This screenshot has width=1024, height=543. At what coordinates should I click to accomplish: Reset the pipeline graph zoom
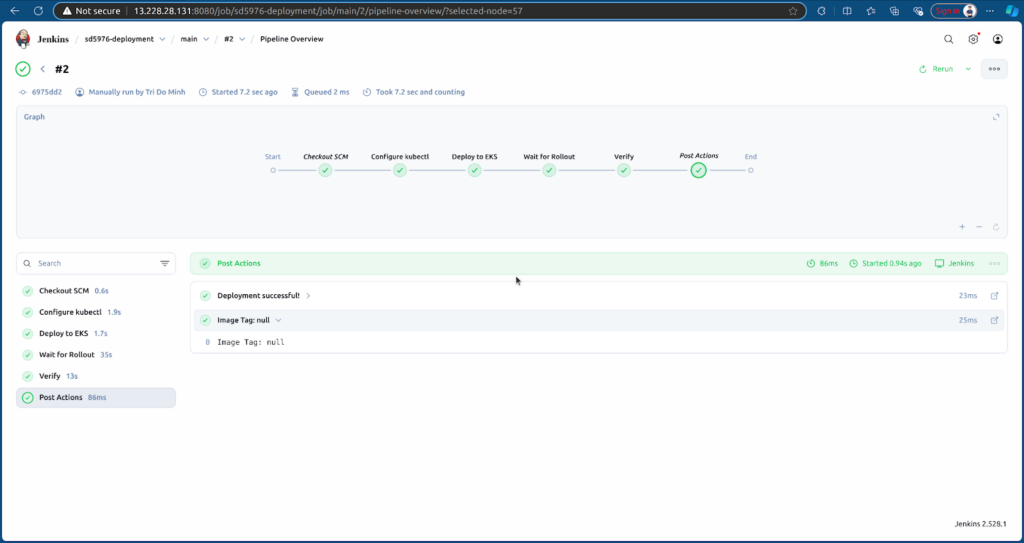point(996,227)
